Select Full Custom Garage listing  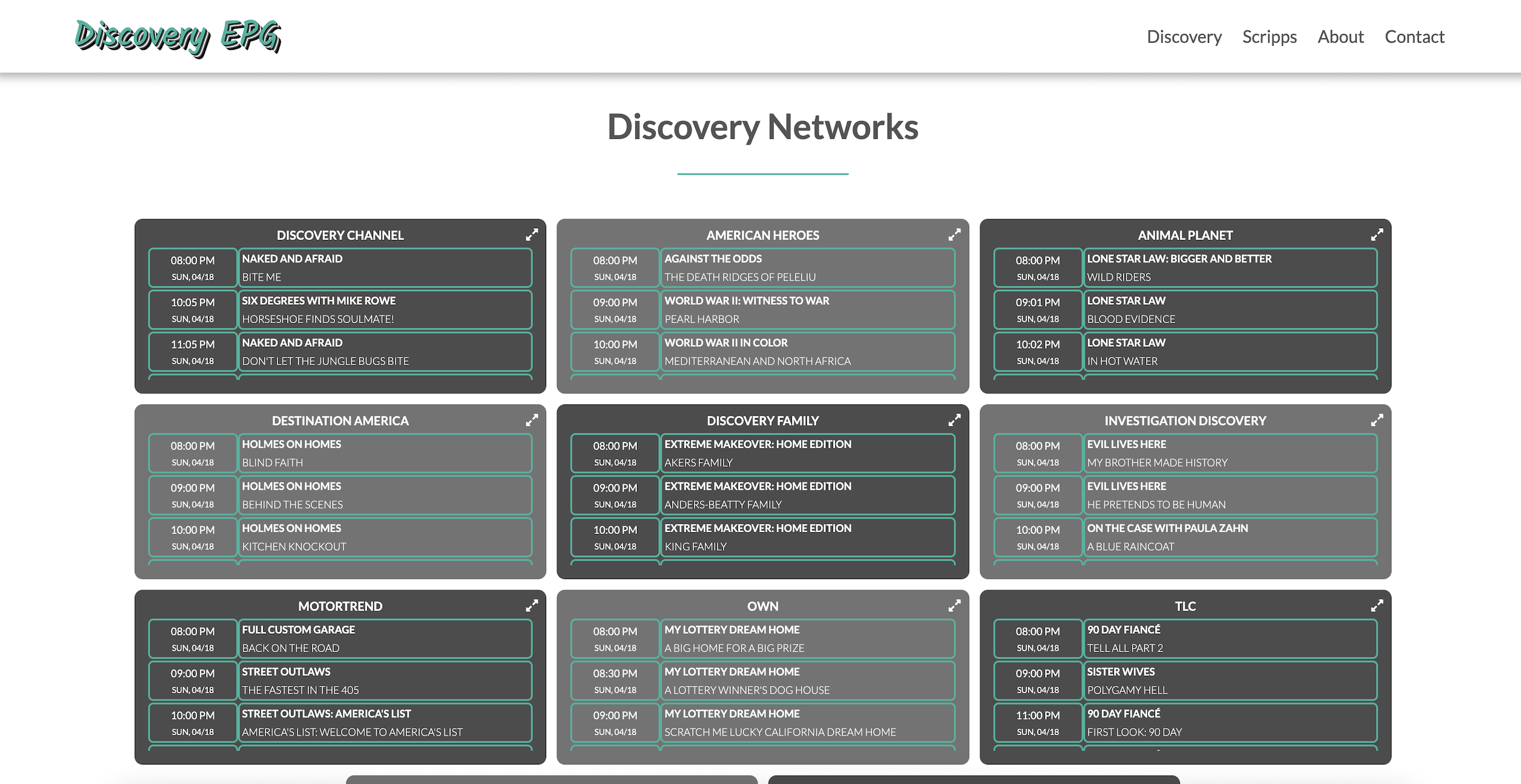pos(385,638)
